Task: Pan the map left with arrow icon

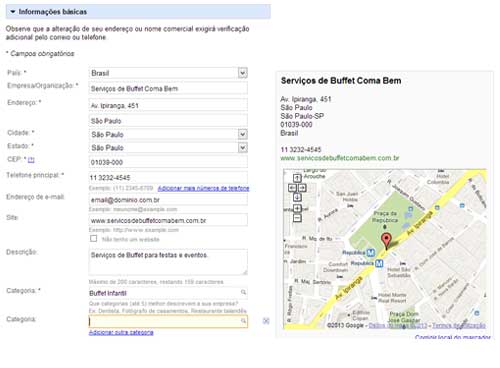Action: click(292, 188)
